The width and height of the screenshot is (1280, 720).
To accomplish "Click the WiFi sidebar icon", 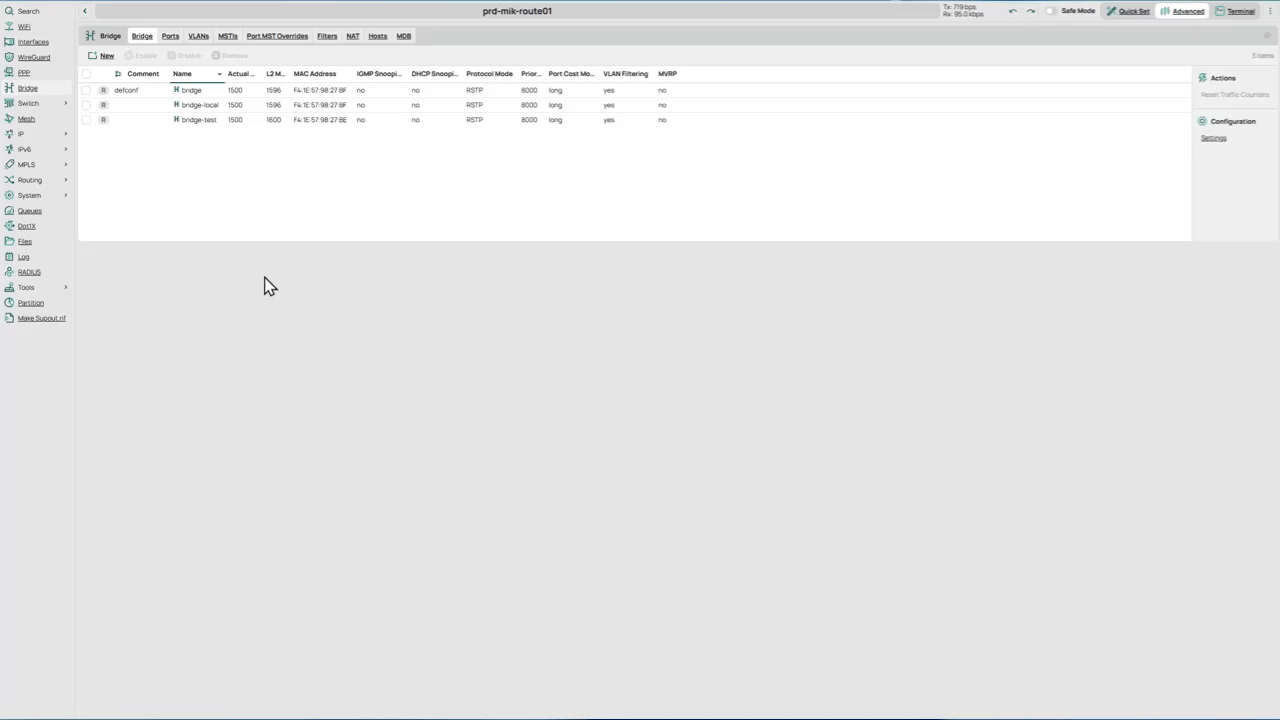I will click(9, 27).
